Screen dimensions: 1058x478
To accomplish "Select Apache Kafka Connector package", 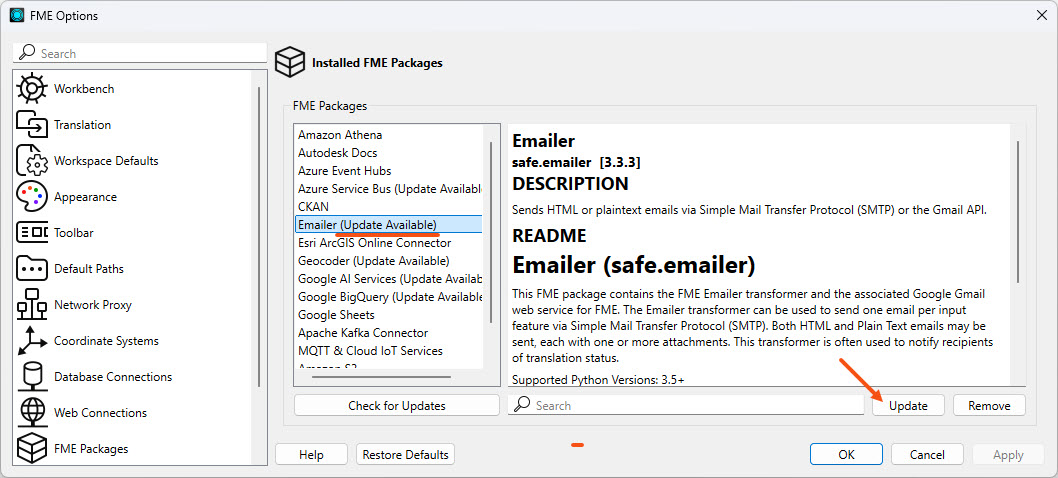I will pyautogui.click(x=389, y=333).
